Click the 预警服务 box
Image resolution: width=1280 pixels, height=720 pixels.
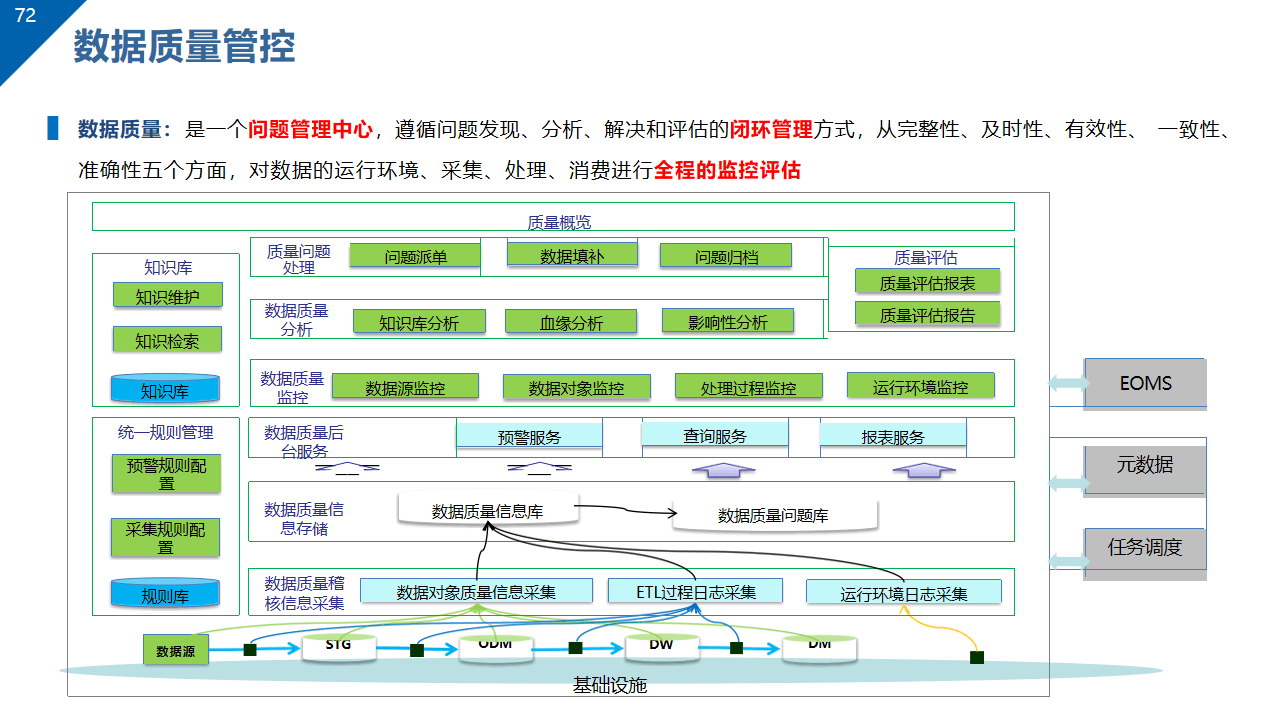point(529,436)
